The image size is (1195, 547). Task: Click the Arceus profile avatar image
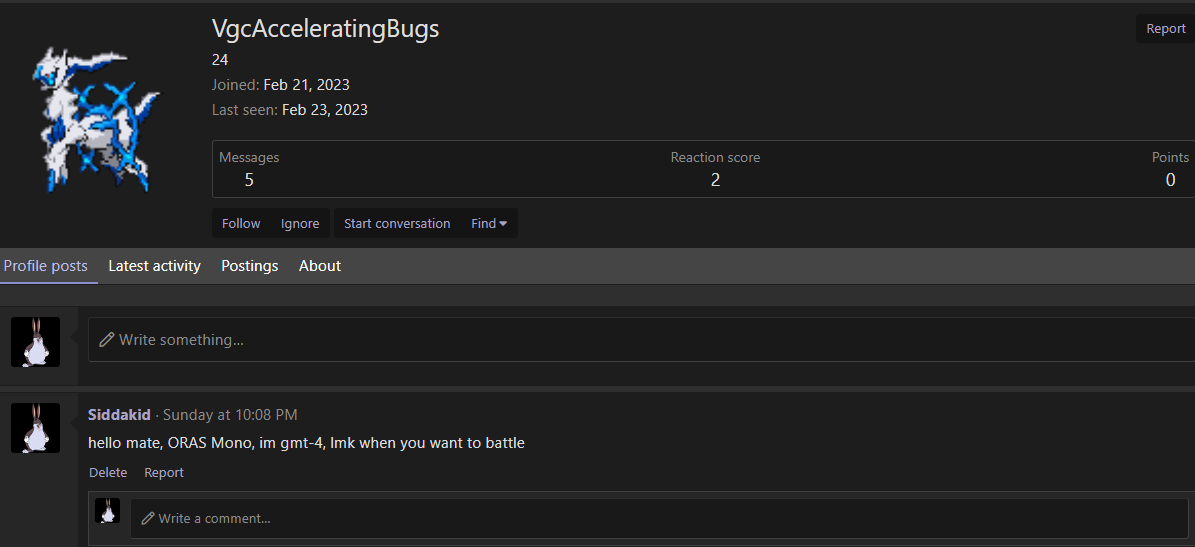(x=96, y=120)
